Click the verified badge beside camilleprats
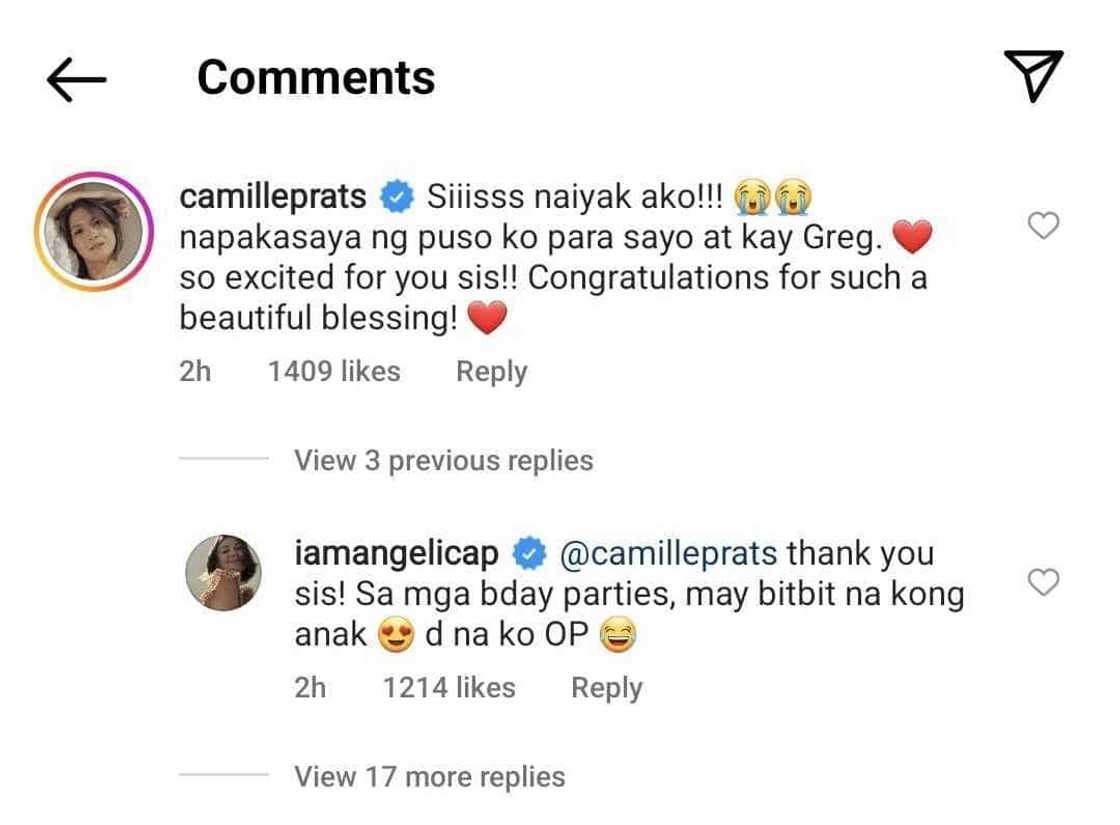Image resolution: width=1120 pixels, height=825 pixels. tap(395, 196)
